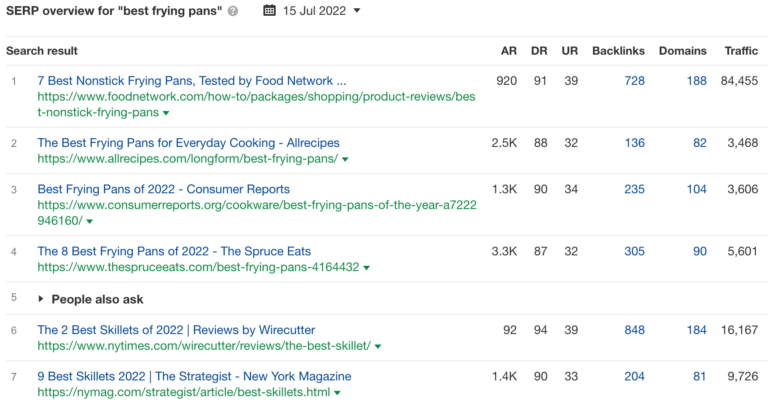Open the nytimes.com wirecutter URL dropdown arrow
The height and width of the screenshot is (404, 768).
[379, 346]
